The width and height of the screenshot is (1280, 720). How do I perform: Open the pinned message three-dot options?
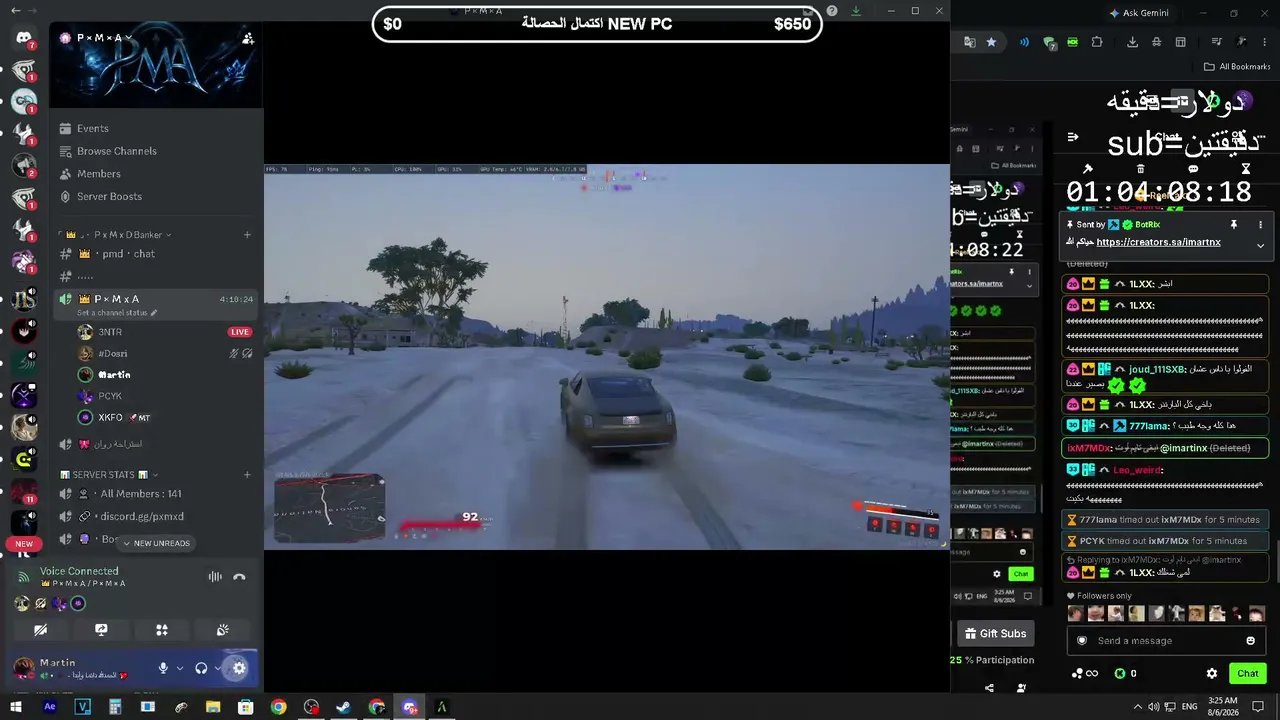point(1260,225)
